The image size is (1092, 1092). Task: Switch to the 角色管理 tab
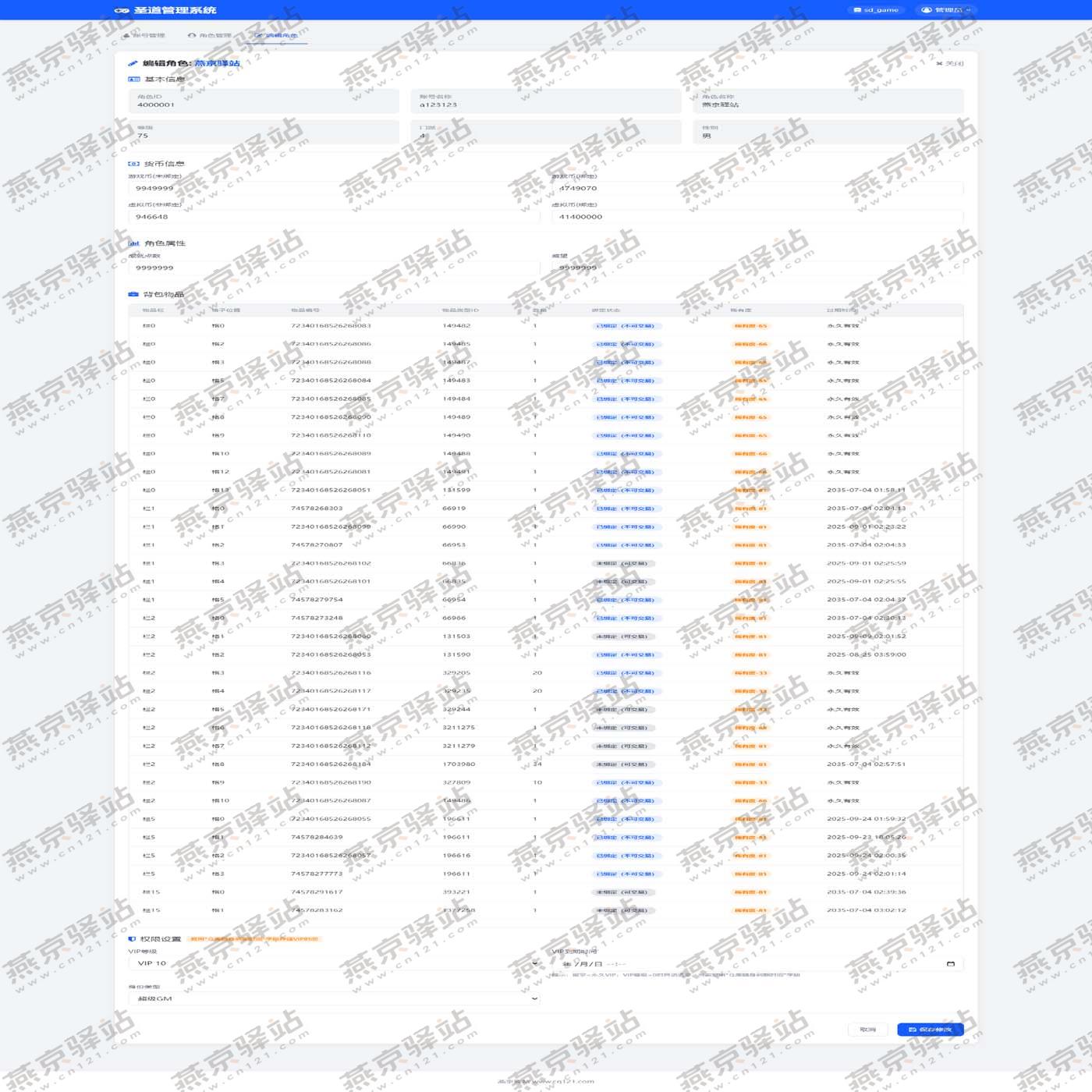(210, 36)
